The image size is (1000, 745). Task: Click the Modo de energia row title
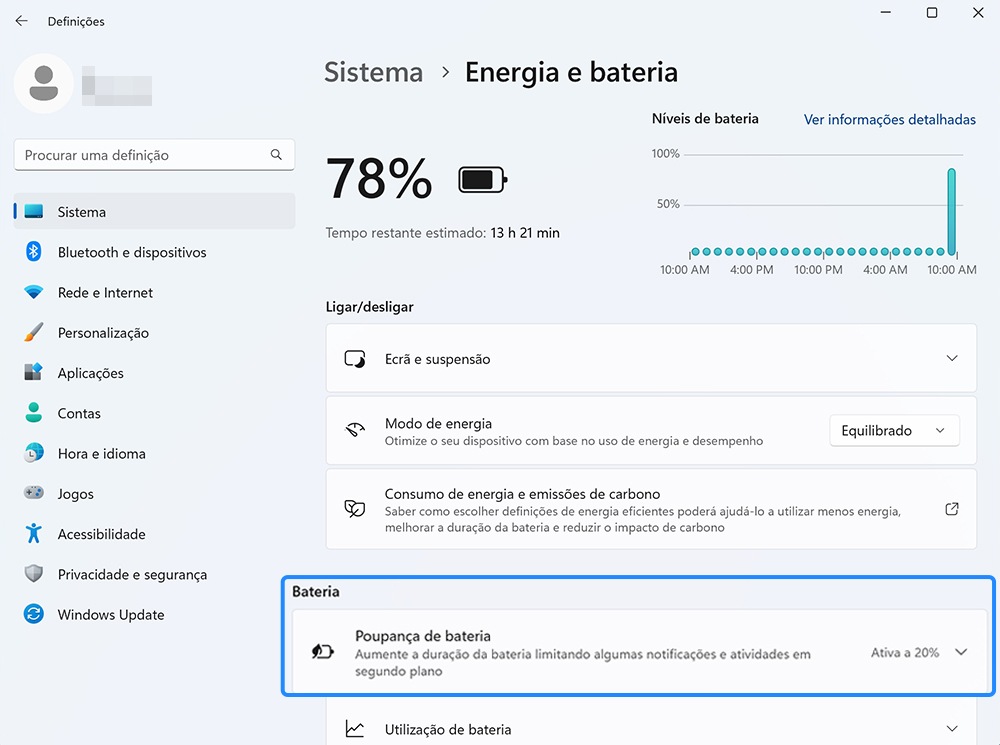click(x=438, y=423)
